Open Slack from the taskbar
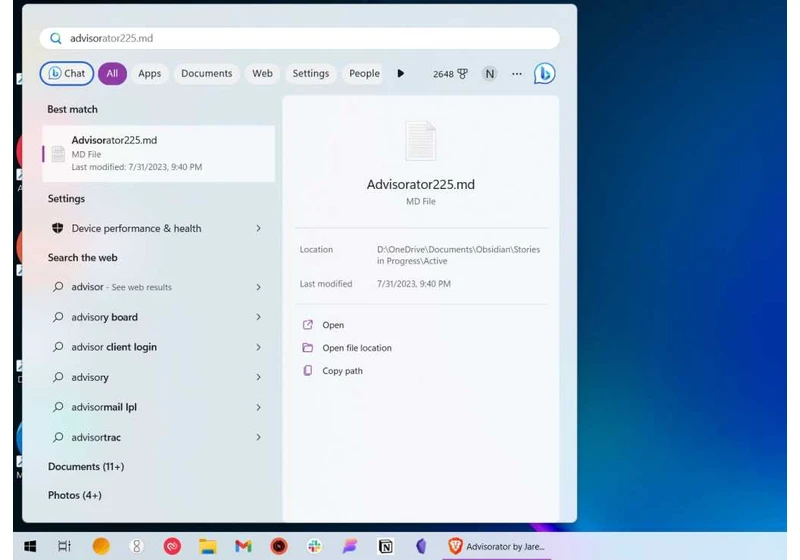800x560 pixels. coord(314,547)
